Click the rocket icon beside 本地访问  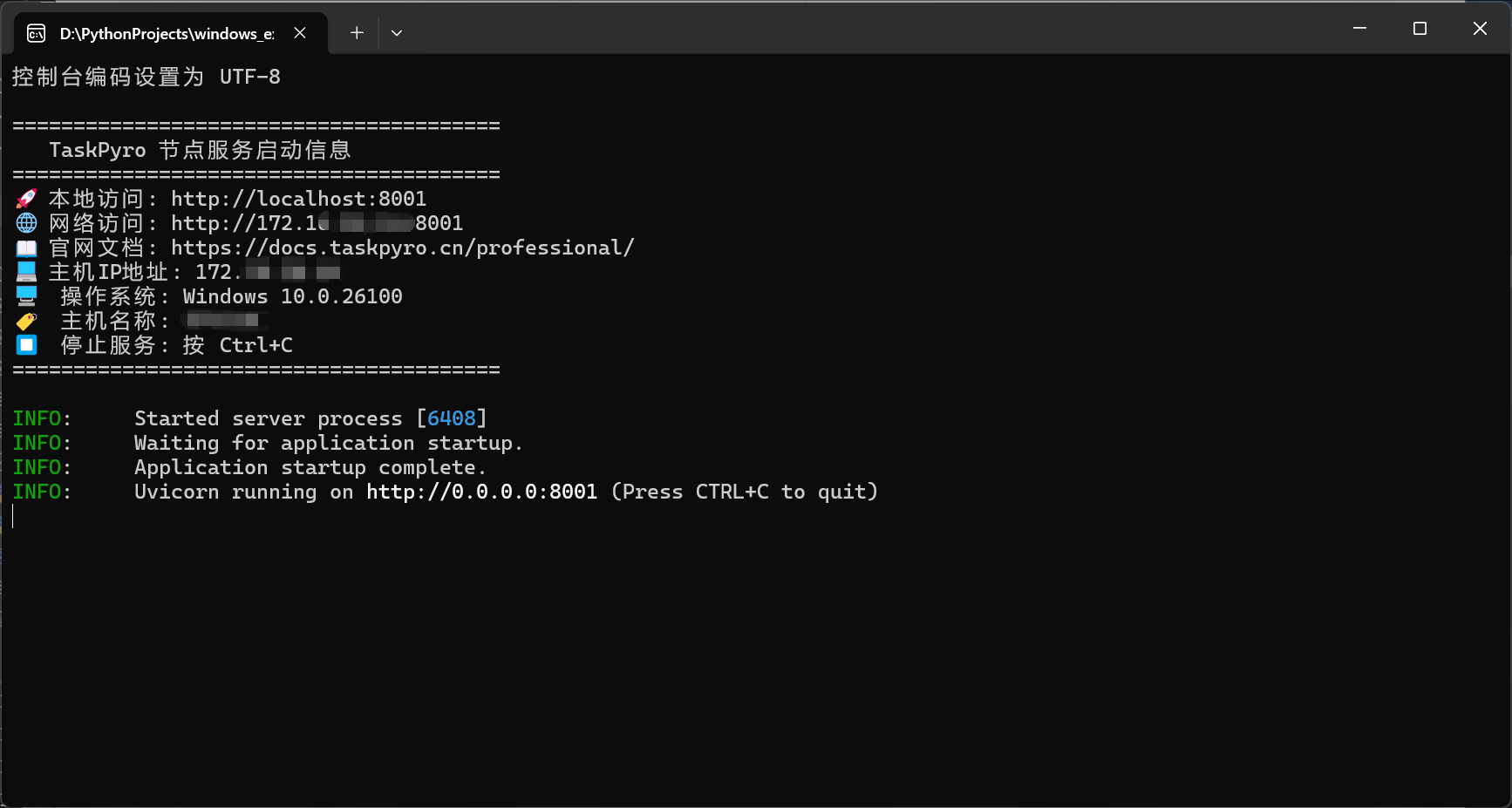pyautogui.click(x=27, y=199)
